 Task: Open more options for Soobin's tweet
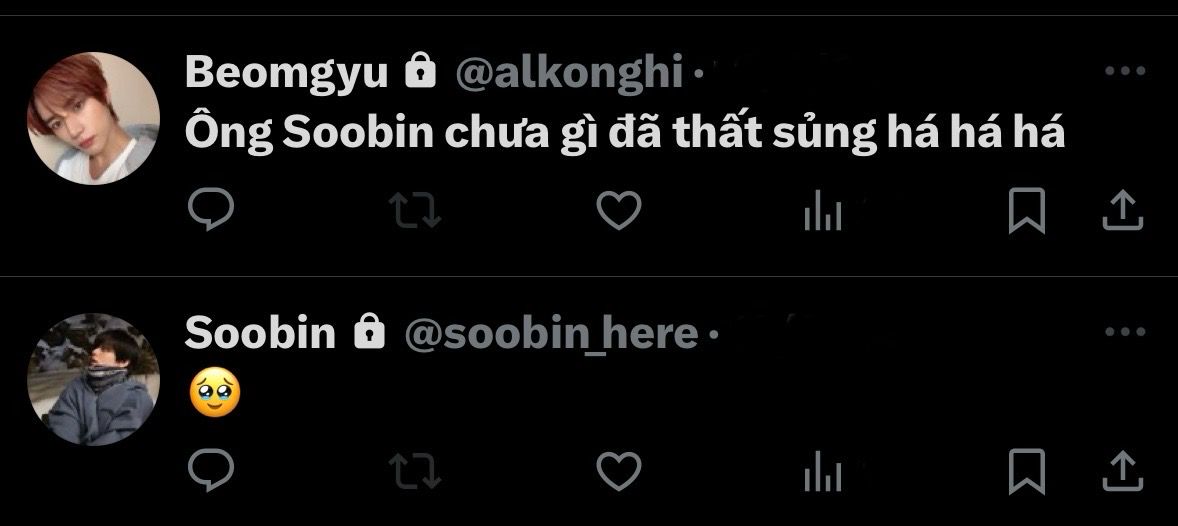pyautogui.click(x=1125, y=331)
